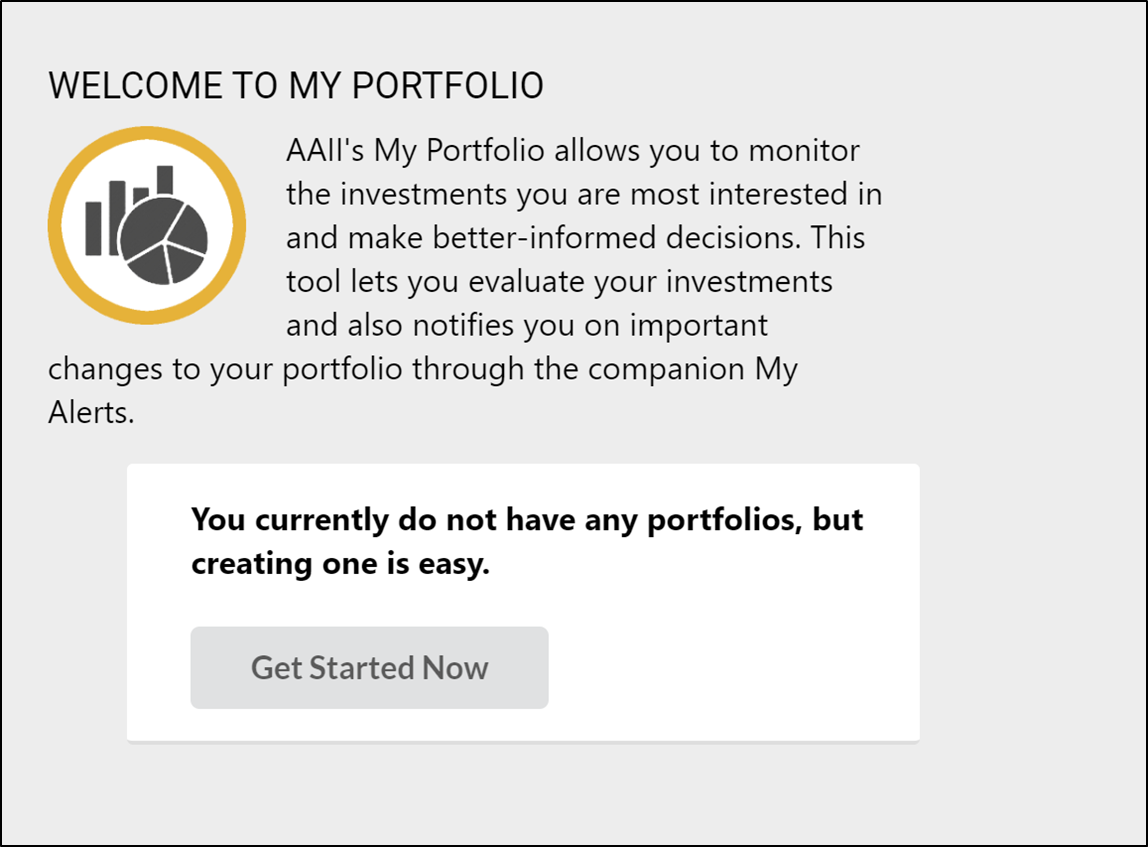Screen dimensions: 1148x847
Task: Click the upper-right pie segment of the emblem
Action: coord(188,222)
